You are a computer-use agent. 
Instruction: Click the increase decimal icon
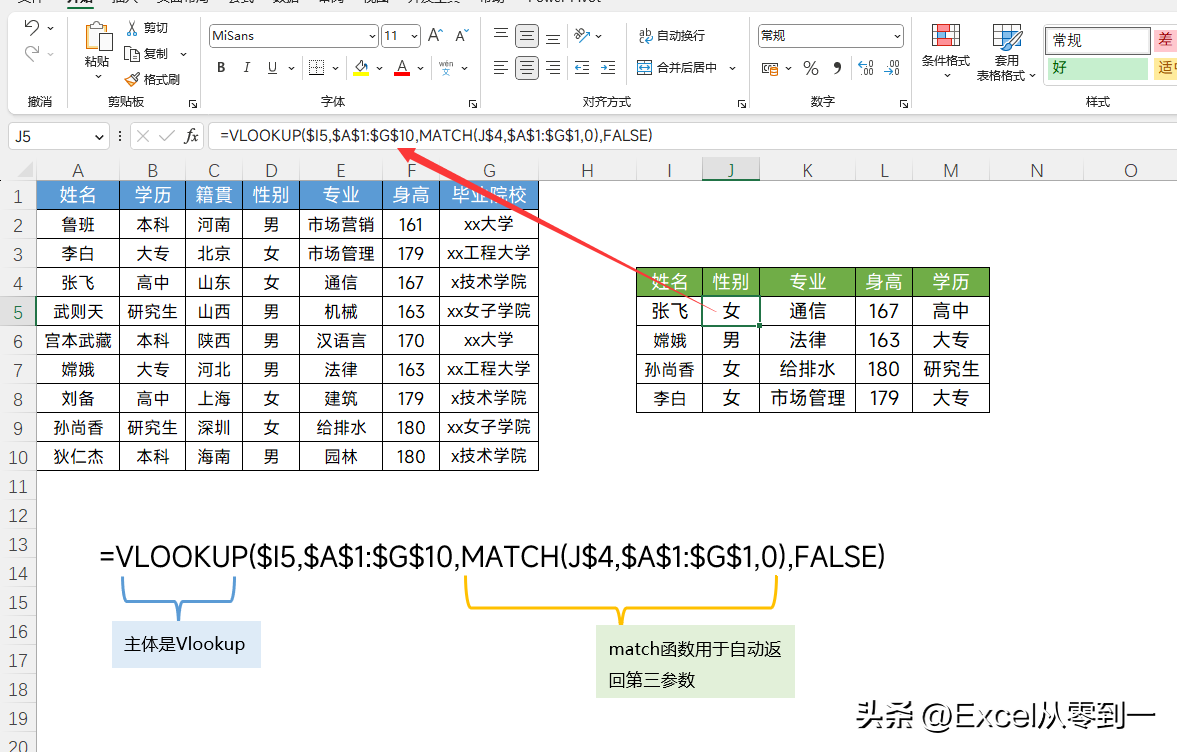click(x=865, y=68)
